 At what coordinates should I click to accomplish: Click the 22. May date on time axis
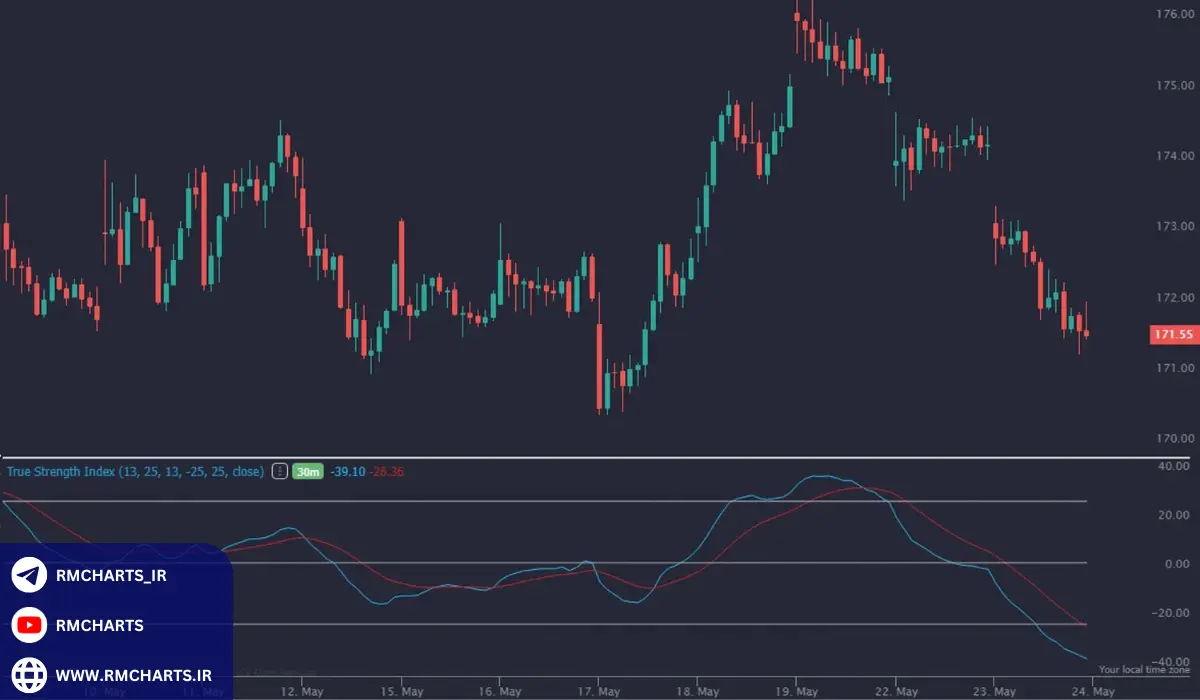tap(895, 691)
